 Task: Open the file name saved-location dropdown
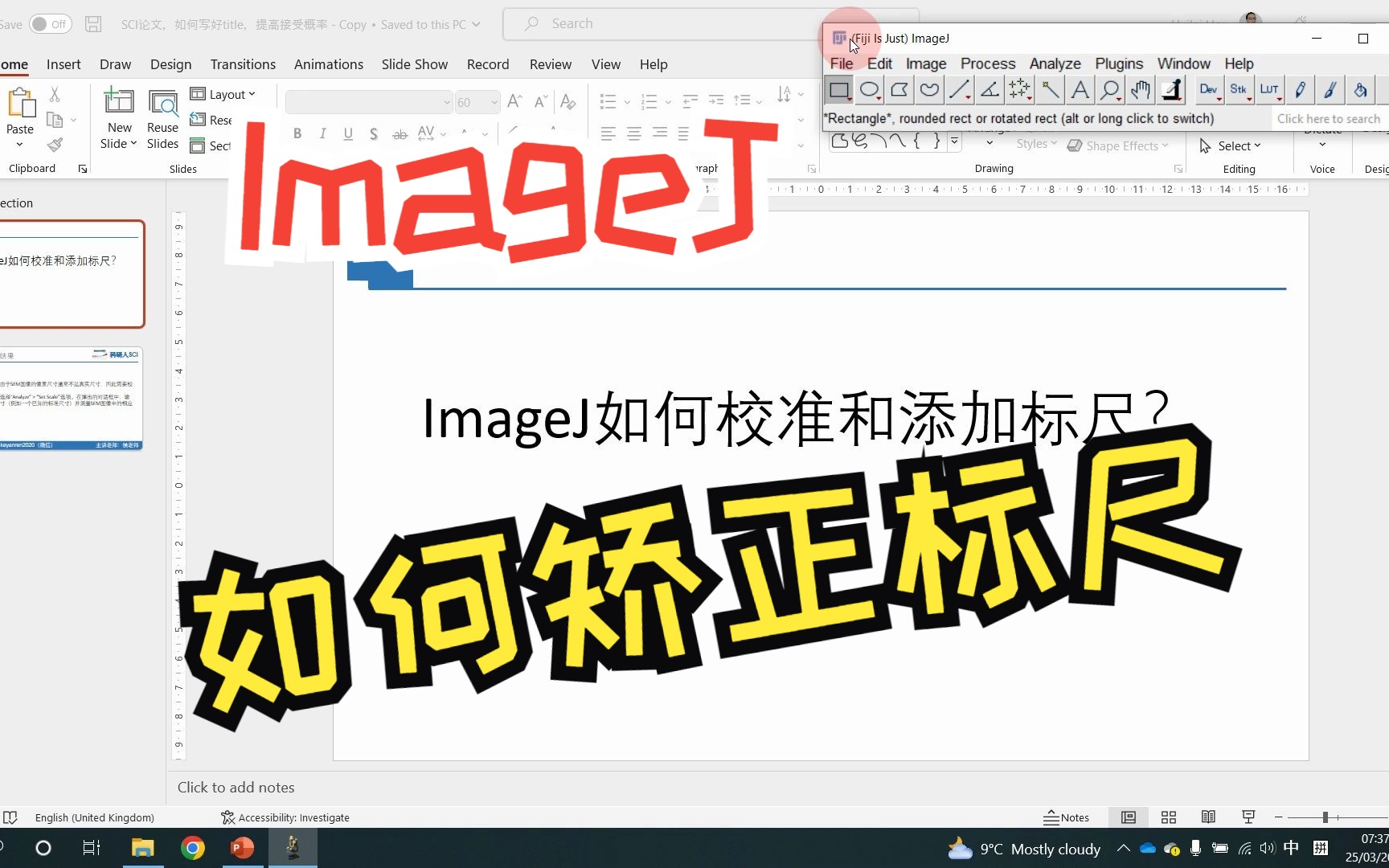click(x=477, y=24)
